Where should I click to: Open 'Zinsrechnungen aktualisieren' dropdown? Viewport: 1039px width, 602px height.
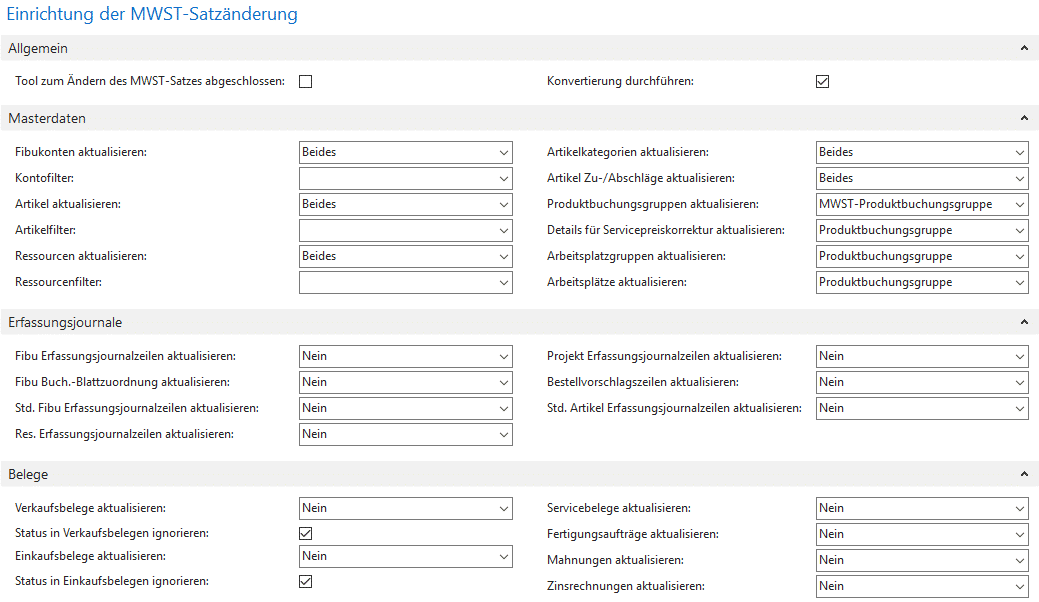922,586
